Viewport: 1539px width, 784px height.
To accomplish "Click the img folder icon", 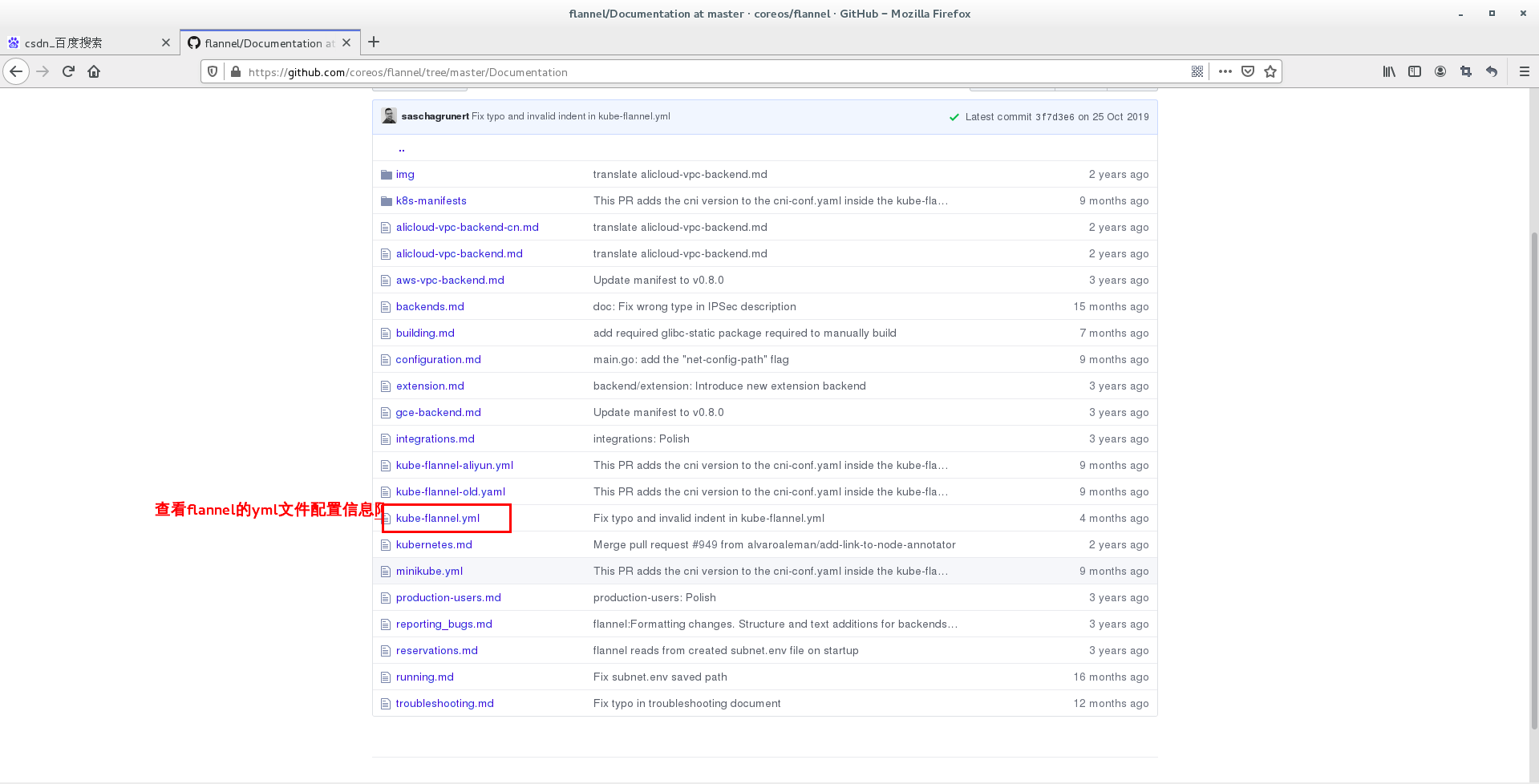I will tap(387, 174).
